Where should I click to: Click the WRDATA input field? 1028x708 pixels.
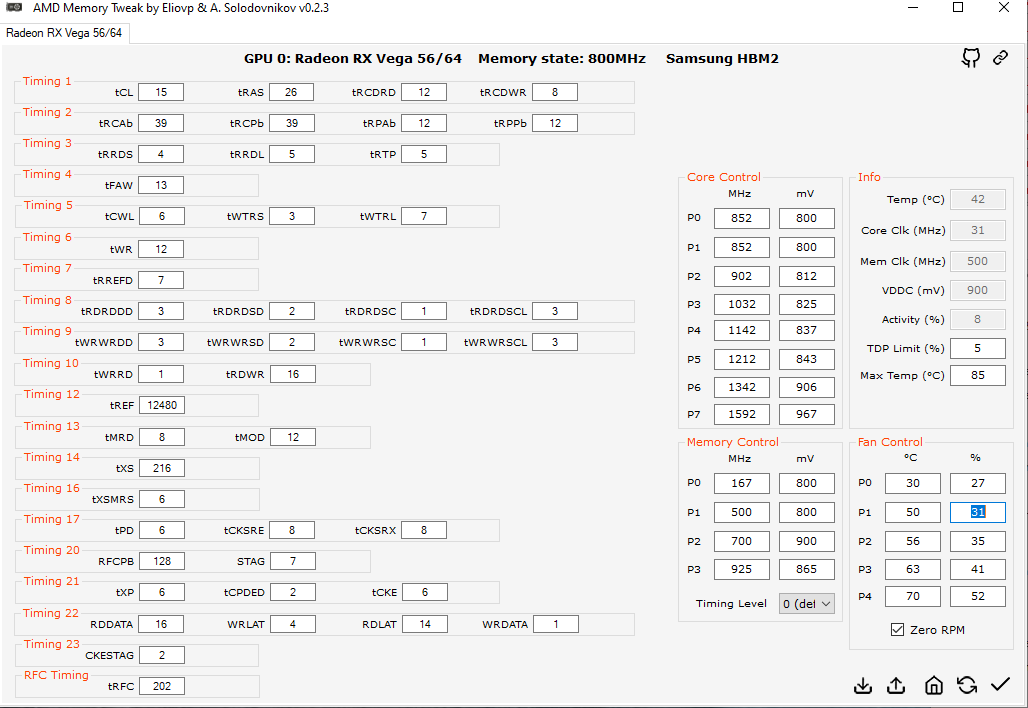[556, 624]
